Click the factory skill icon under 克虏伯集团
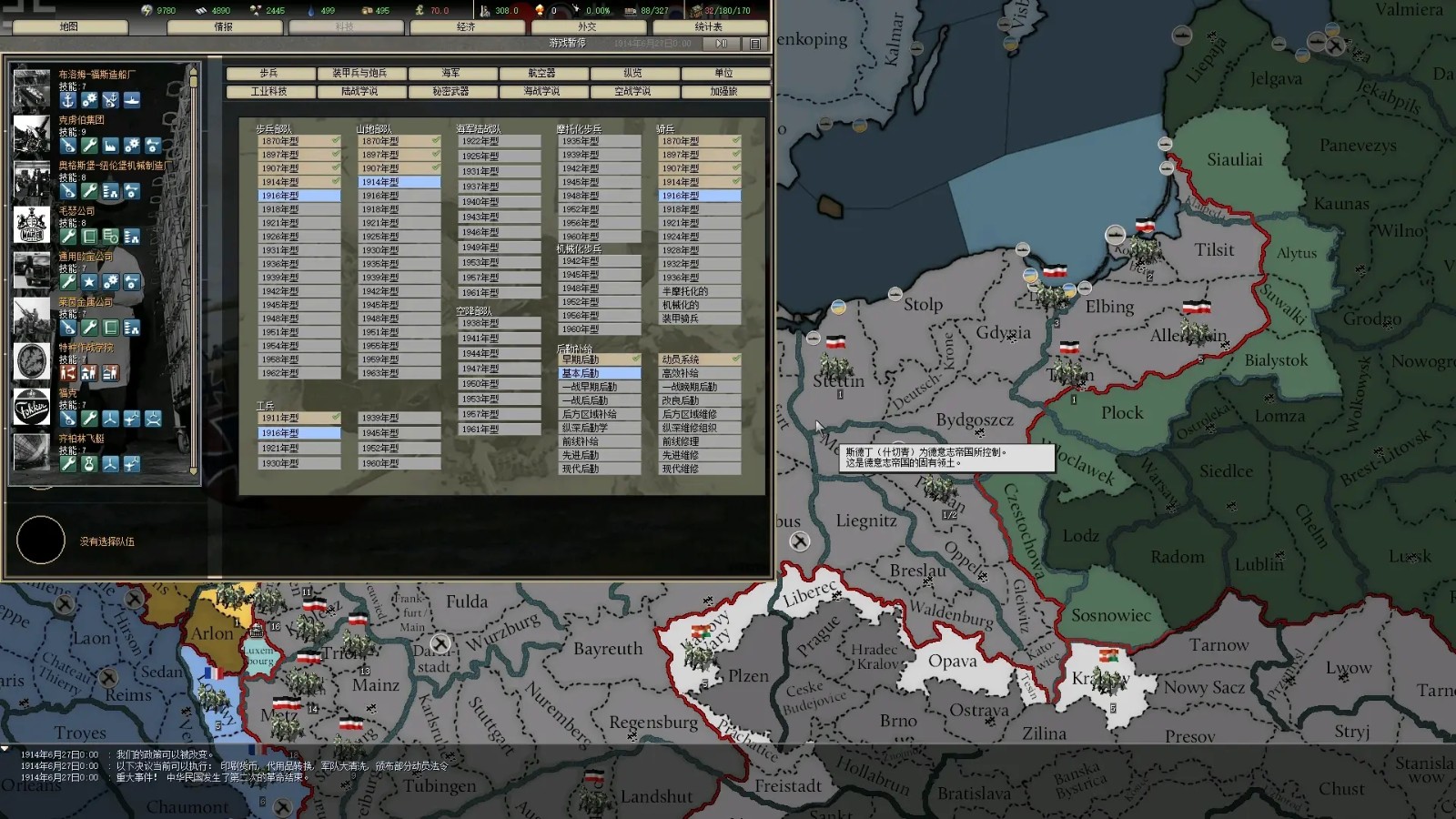The height and width of the screenshot is (819, 1456). tap(110, 146)
